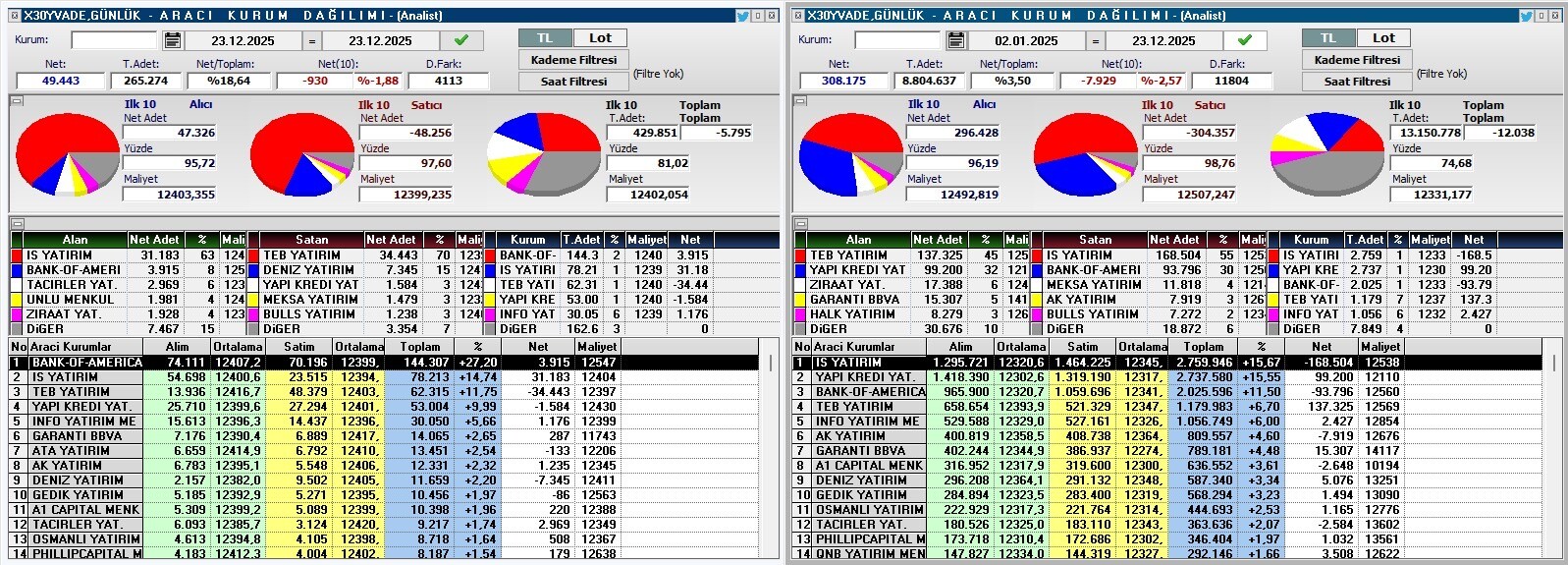Image resolution: width=1568 pixels, height=565 pixels.
Task: Toggle the TL unit button in the left window
Action: [545, 38]
